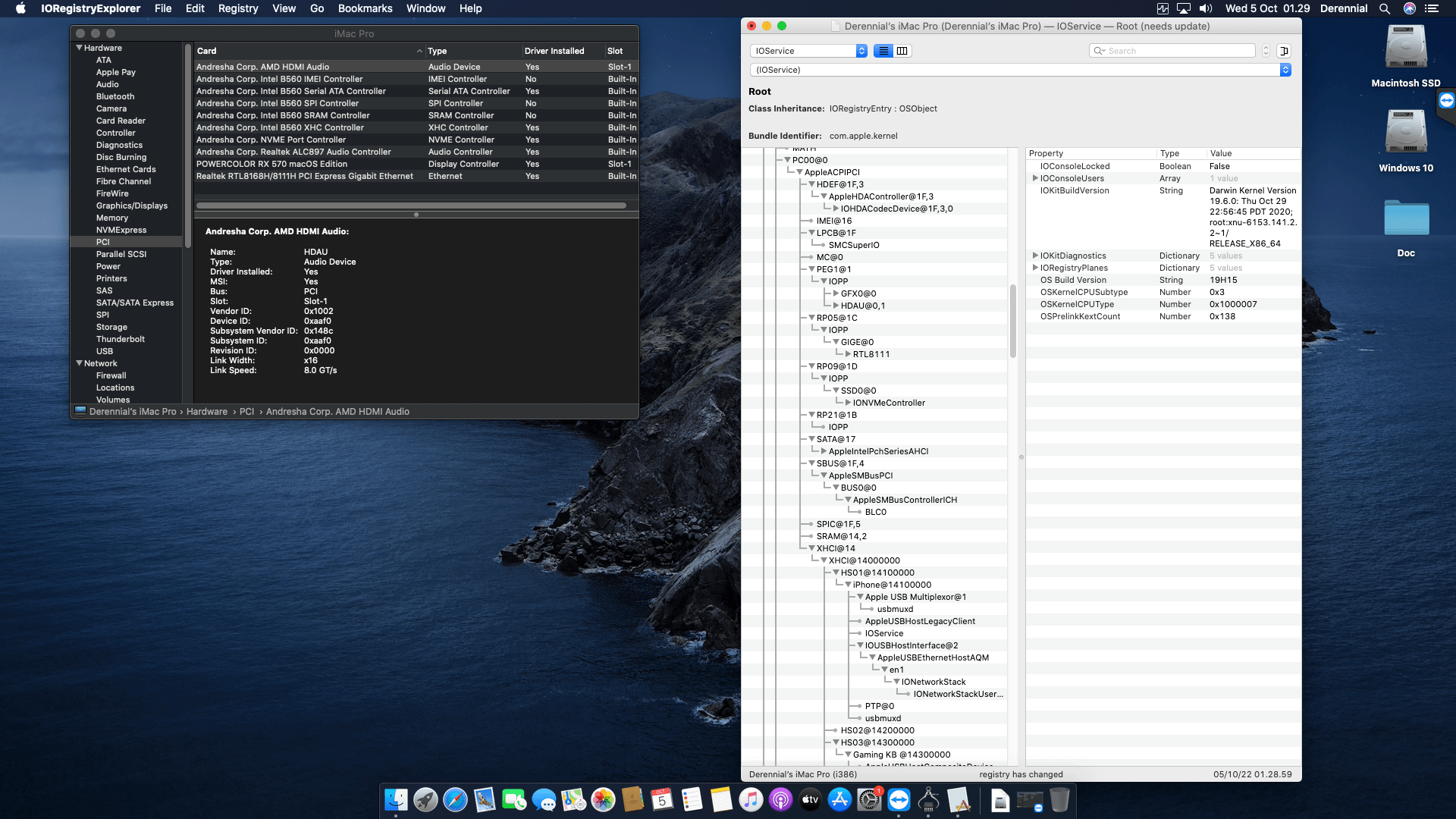Open the Registry menu
Image resolution: width=1456 pixels, height=819 pixels.
point(238,8)
